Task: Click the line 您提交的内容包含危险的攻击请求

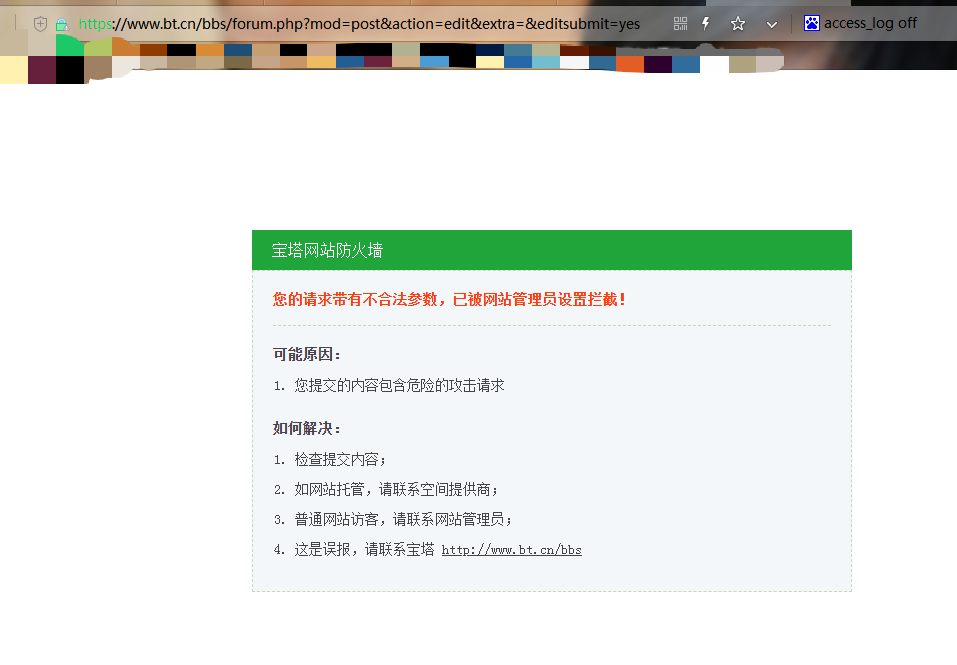Action: pos(399,386)
